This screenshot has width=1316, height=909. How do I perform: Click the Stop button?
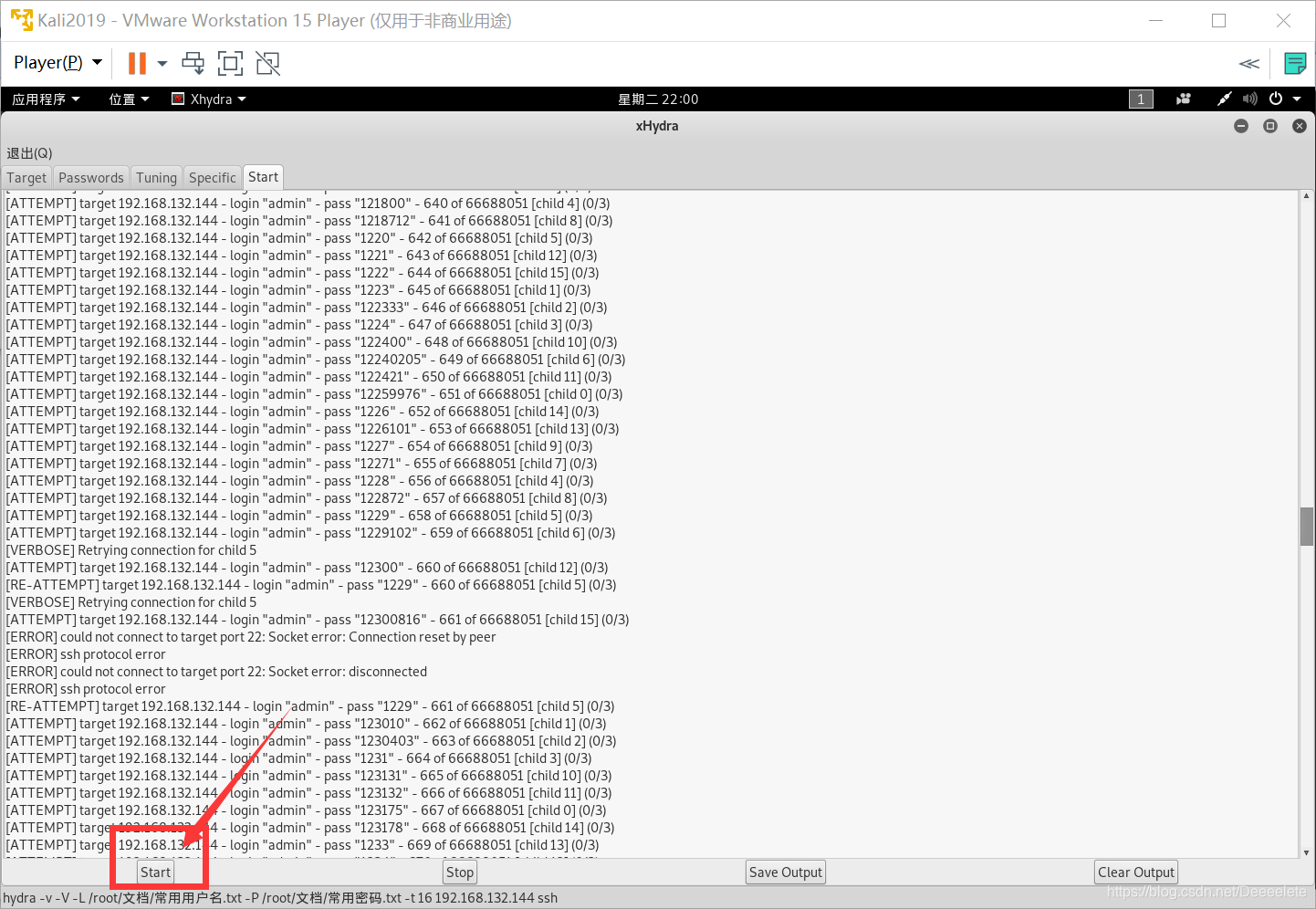460,872
